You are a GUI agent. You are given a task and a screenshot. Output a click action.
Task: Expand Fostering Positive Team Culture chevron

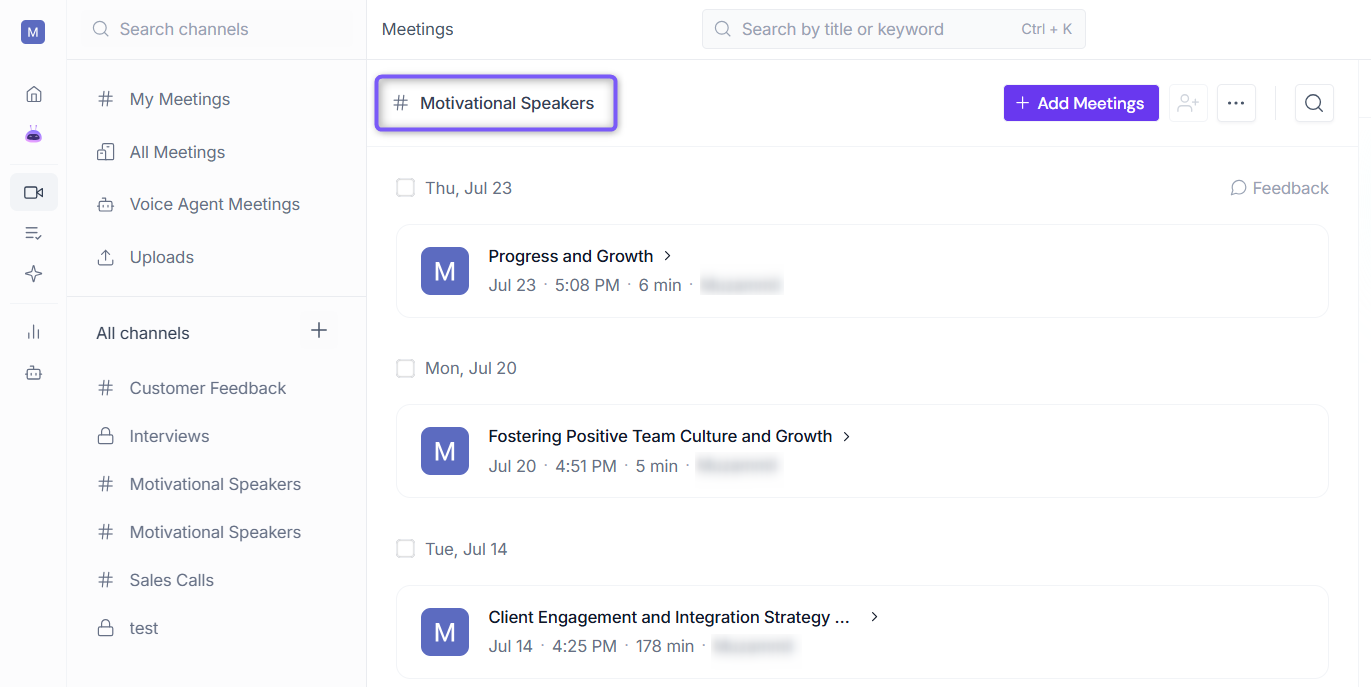click(x=847, y=437)
